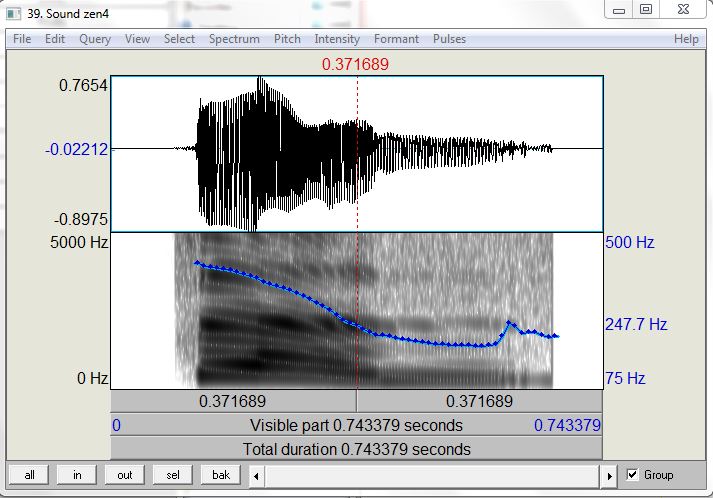
Task: Click the blue 0 start time label
Action: (x=116, y=425)
